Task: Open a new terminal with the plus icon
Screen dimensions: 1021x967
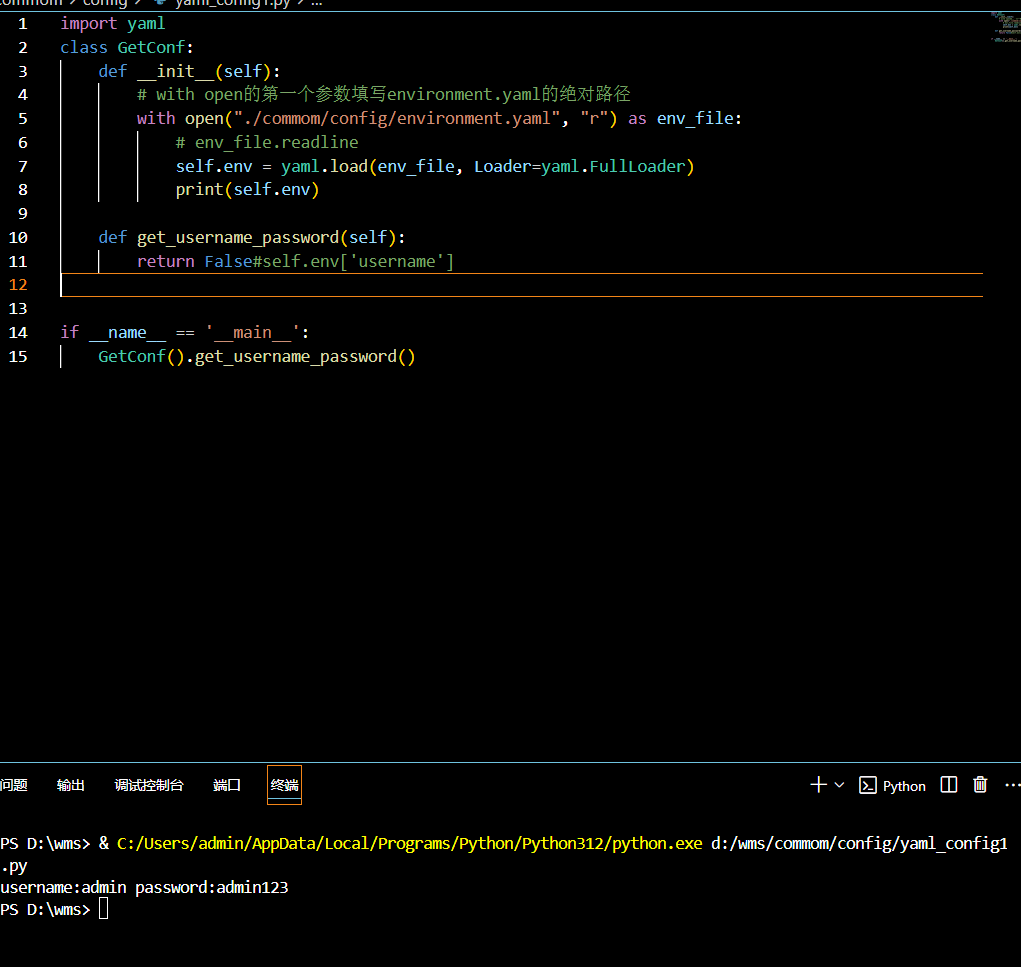Action: pyautogui.click(x=818, y=785)
